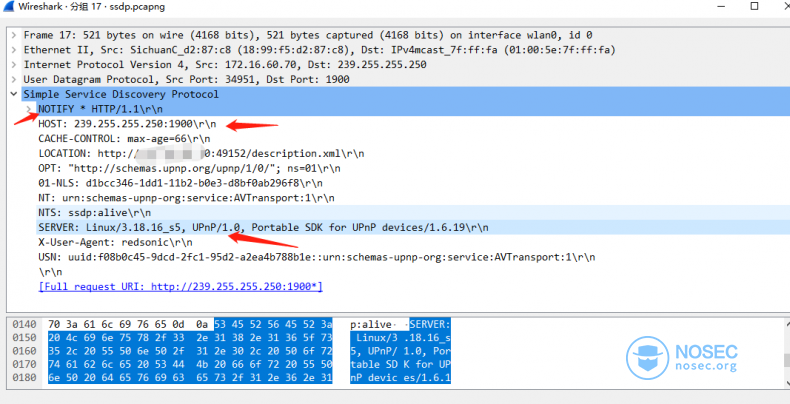The height and width of the screenshot is (404, 790).
Task: Open the Full request URI link
Action: 180,287
